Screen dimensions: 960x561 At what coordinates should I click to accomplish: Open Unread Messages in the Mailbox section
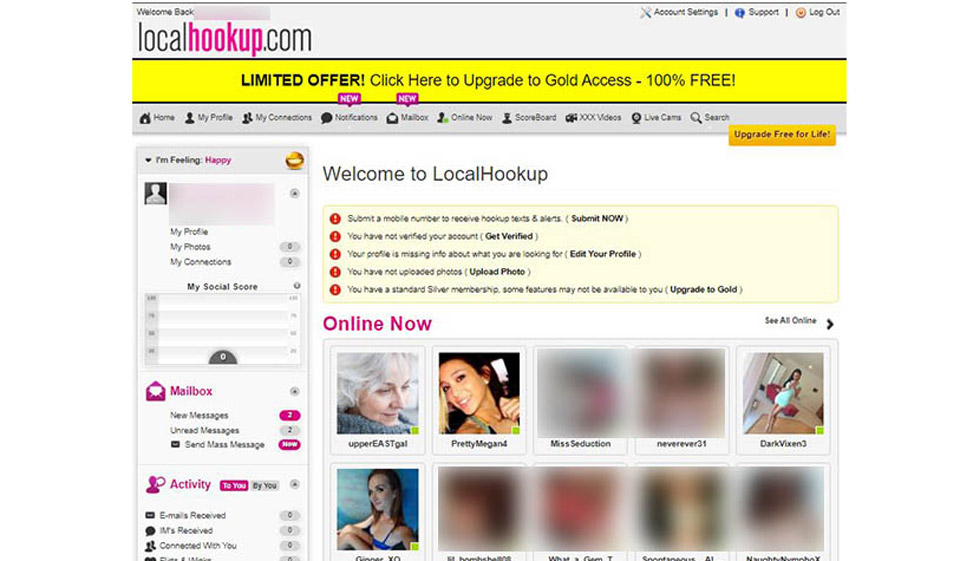coord(204,431)
